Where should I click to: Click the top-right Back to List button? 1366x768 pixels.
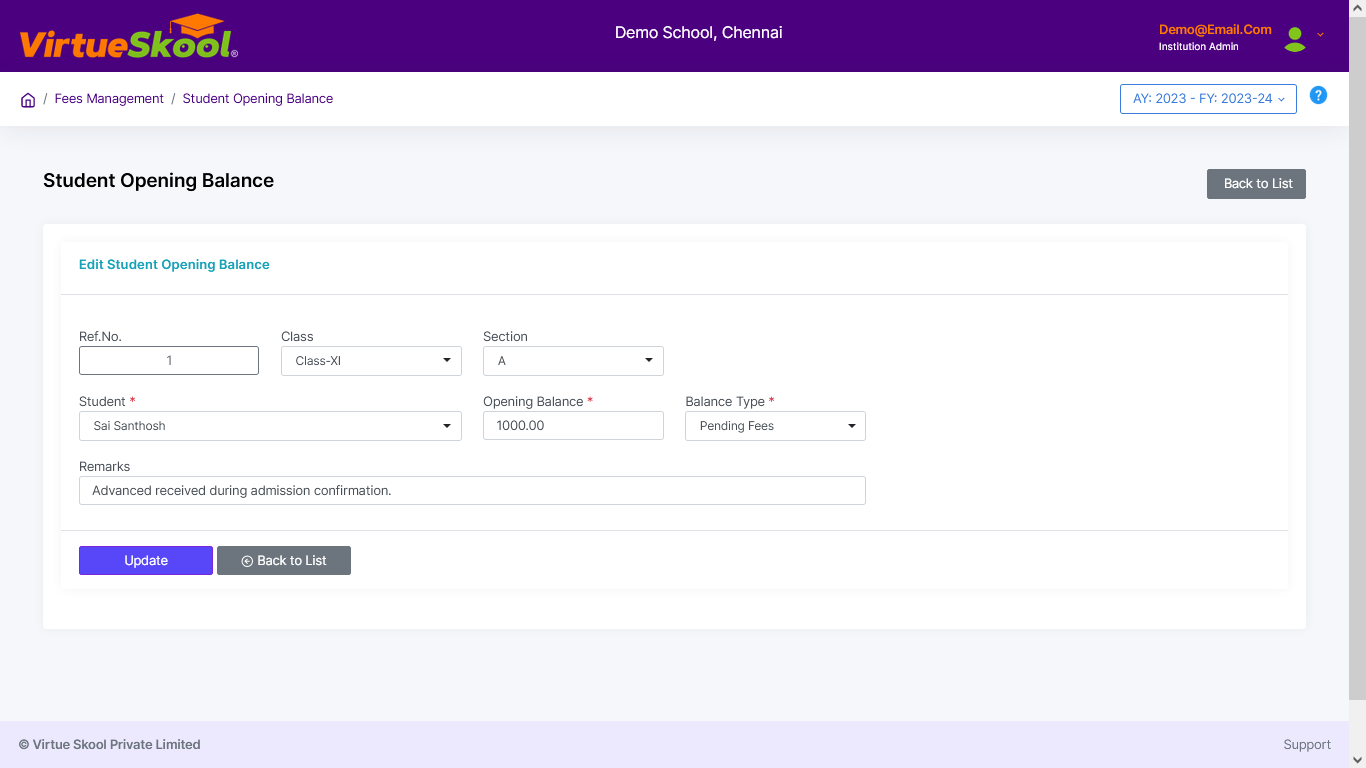1256,184
